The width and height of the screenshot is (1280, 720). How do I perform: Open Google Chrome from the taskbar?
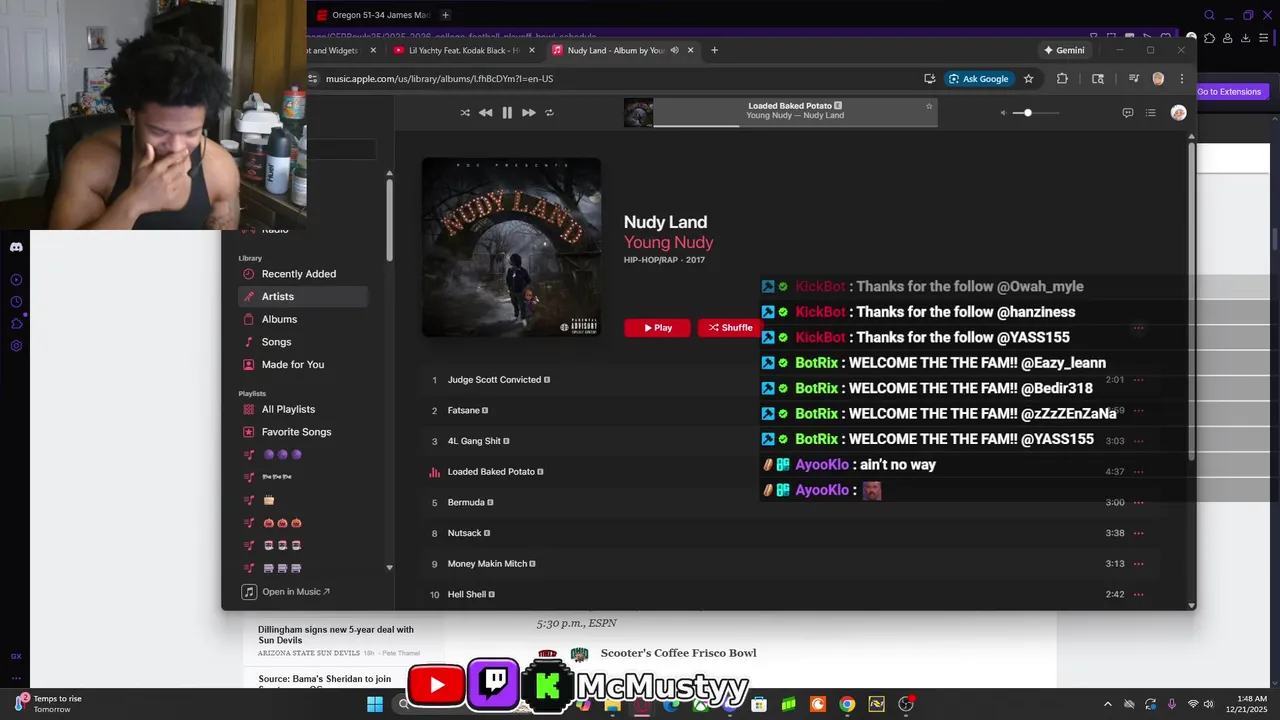(847, 704)
